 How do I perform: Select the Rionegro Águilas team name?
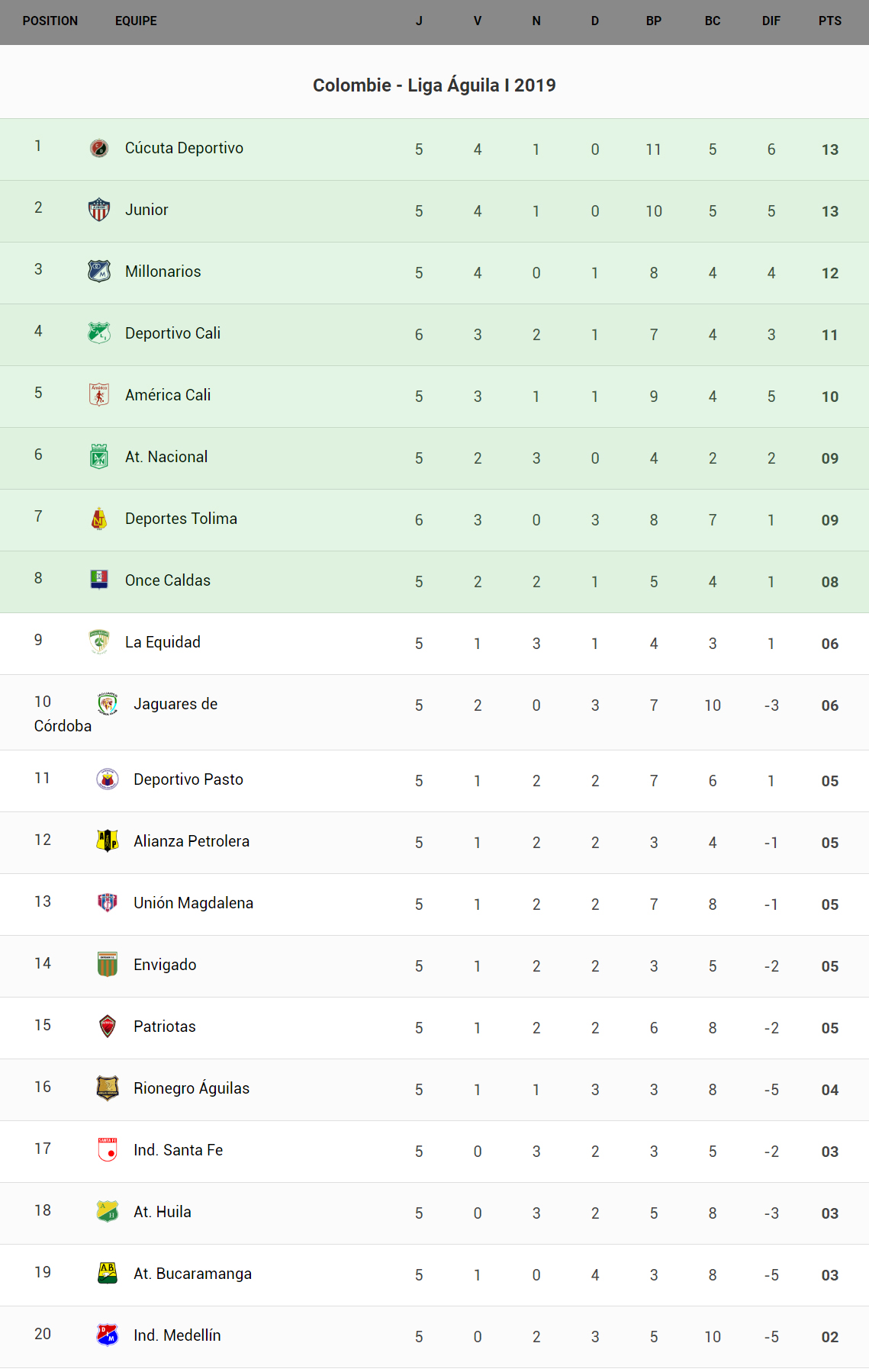pyautogui.click(x=192, y=1088)
